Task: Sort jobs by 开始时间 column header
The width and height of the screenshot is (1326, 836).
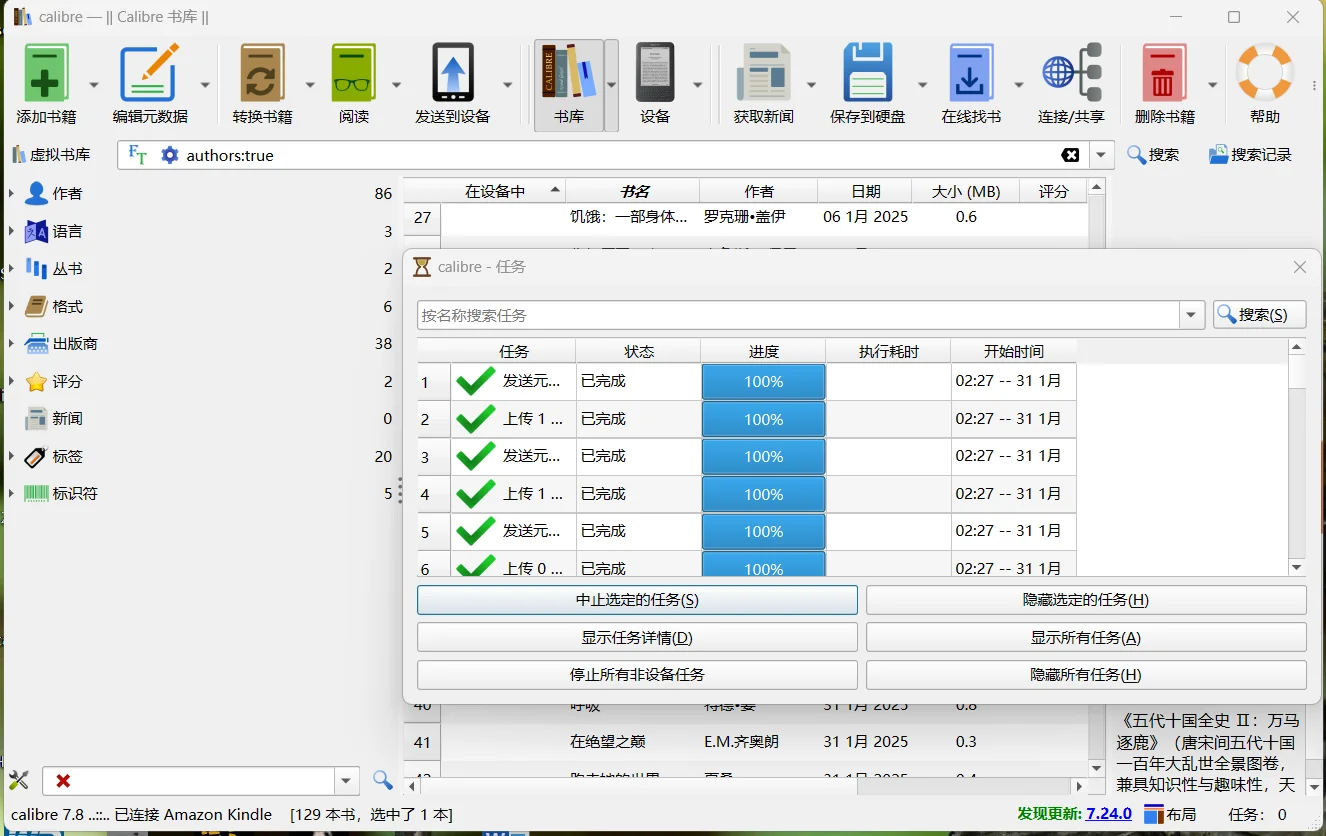Action: [x=1014, y=351]
